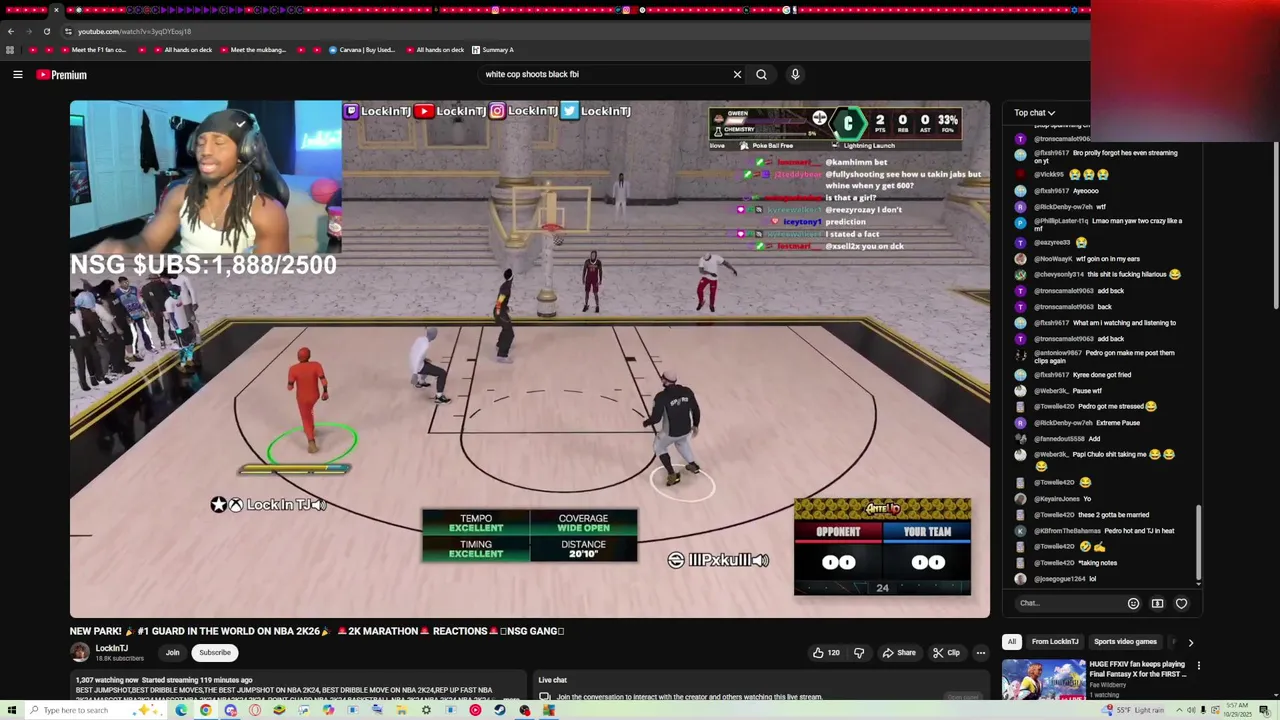
Task: Open the taskbar clock showing 5:57 AM
Action: [1238, 710]
